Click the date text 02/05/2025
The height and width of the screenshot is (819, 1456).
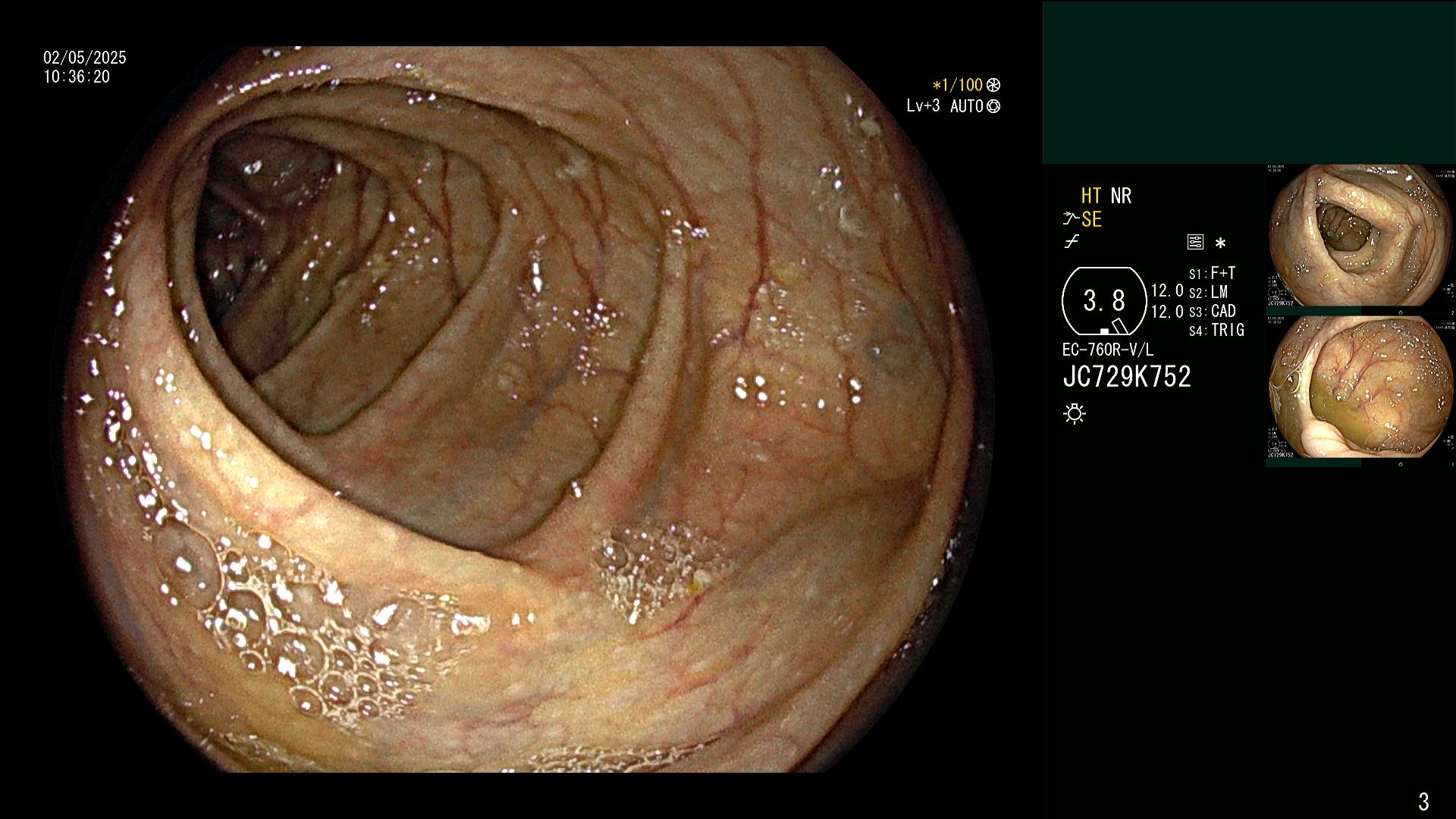click(85, 58)
